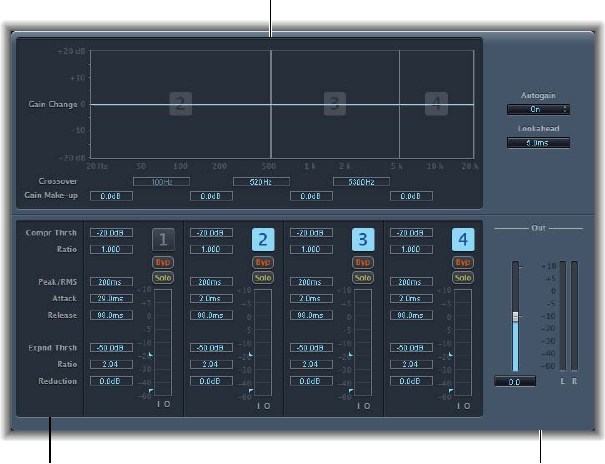The height and width of the screenshot is (464, 605).
Task: Click band 1 Attack 29.0ms field
Action: [x=111, y=299]
